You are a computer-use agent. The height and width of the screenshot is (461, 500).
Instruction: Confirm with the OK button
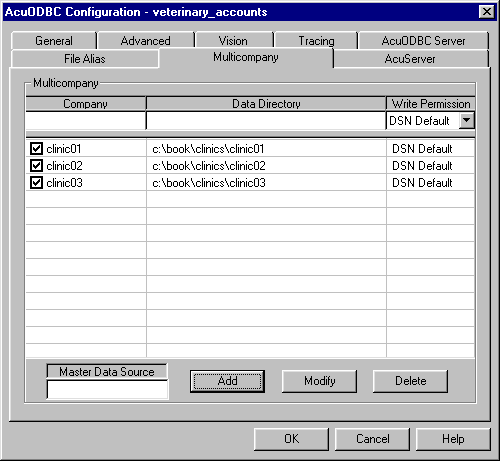coord(291,439)
